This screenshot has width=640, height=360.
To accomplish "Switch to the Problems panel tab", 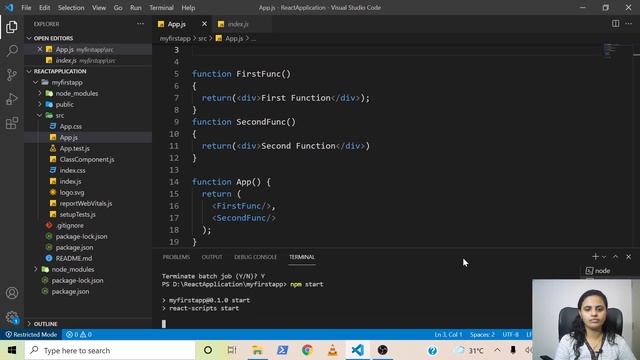I will point(176,257).
